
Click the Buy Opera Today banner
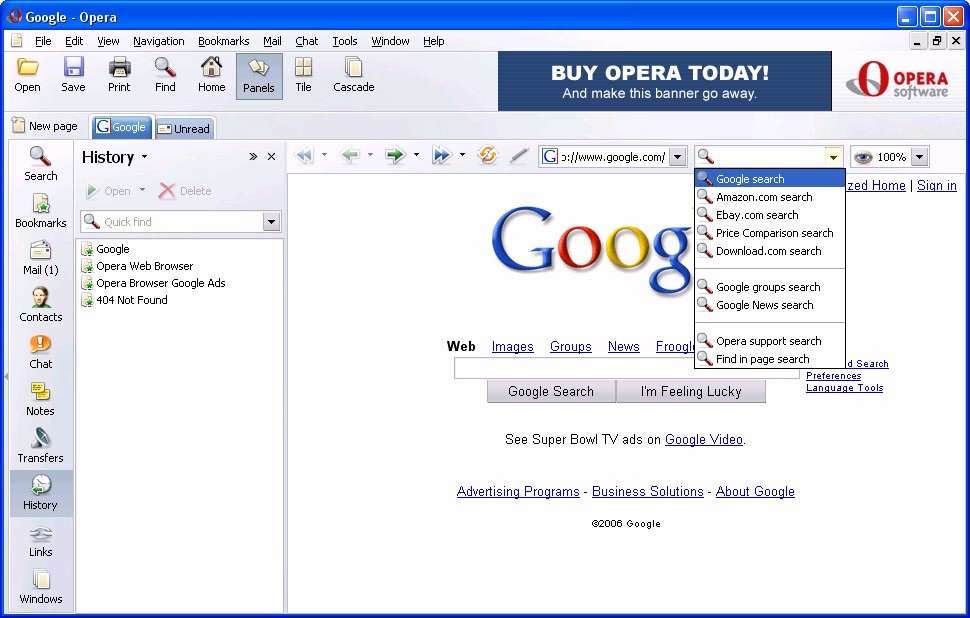664,81
